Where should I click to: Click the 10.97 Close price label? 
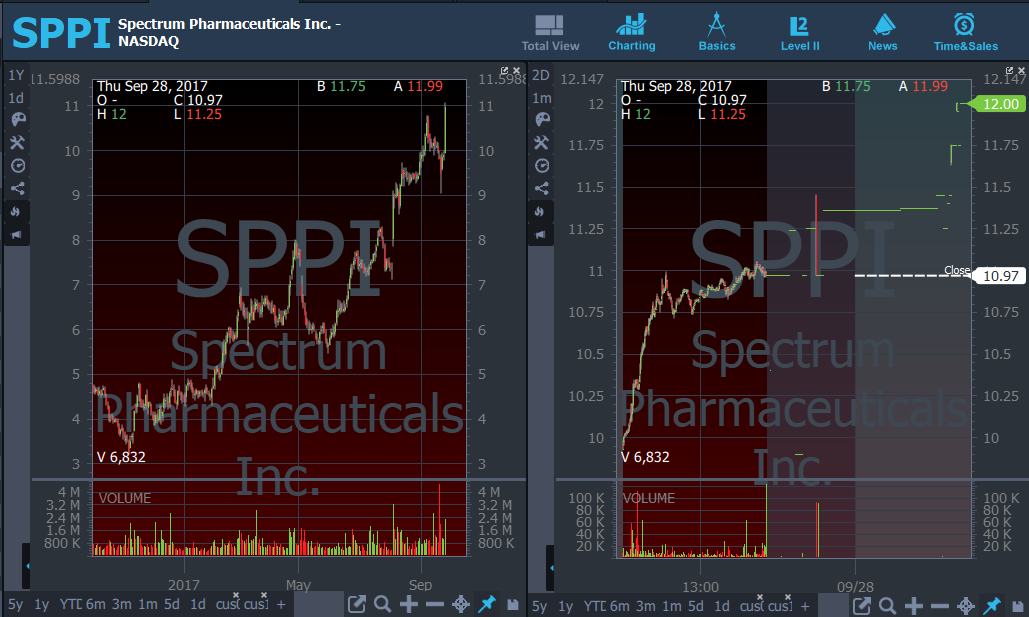click(998, 276)
